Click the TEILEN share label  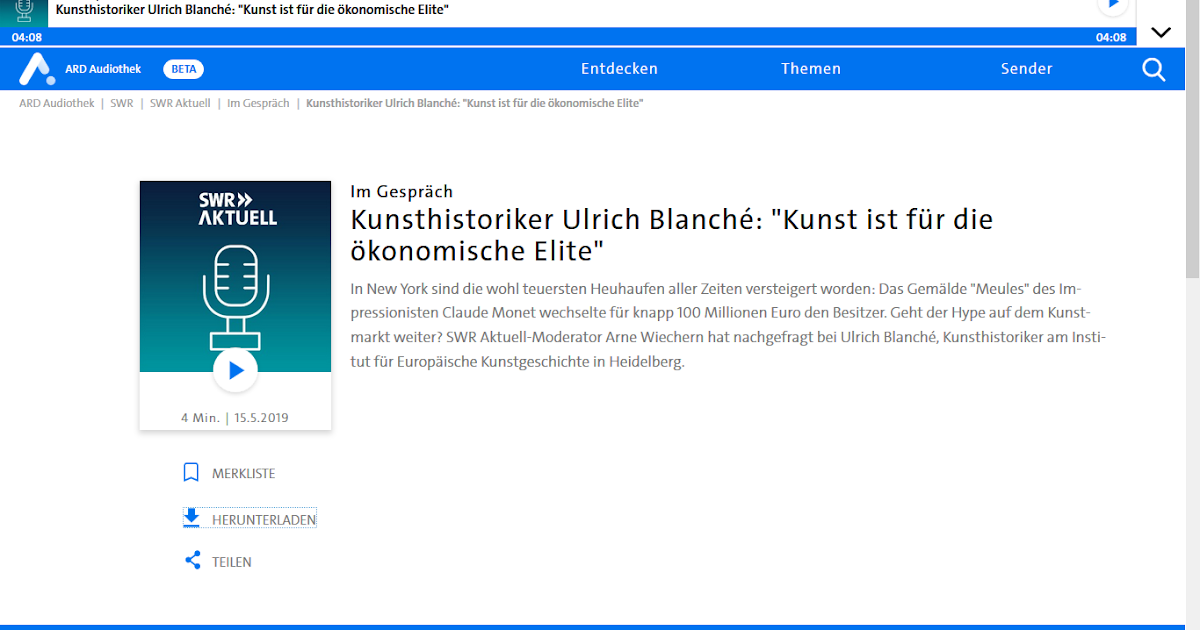(x=232, y=562)
